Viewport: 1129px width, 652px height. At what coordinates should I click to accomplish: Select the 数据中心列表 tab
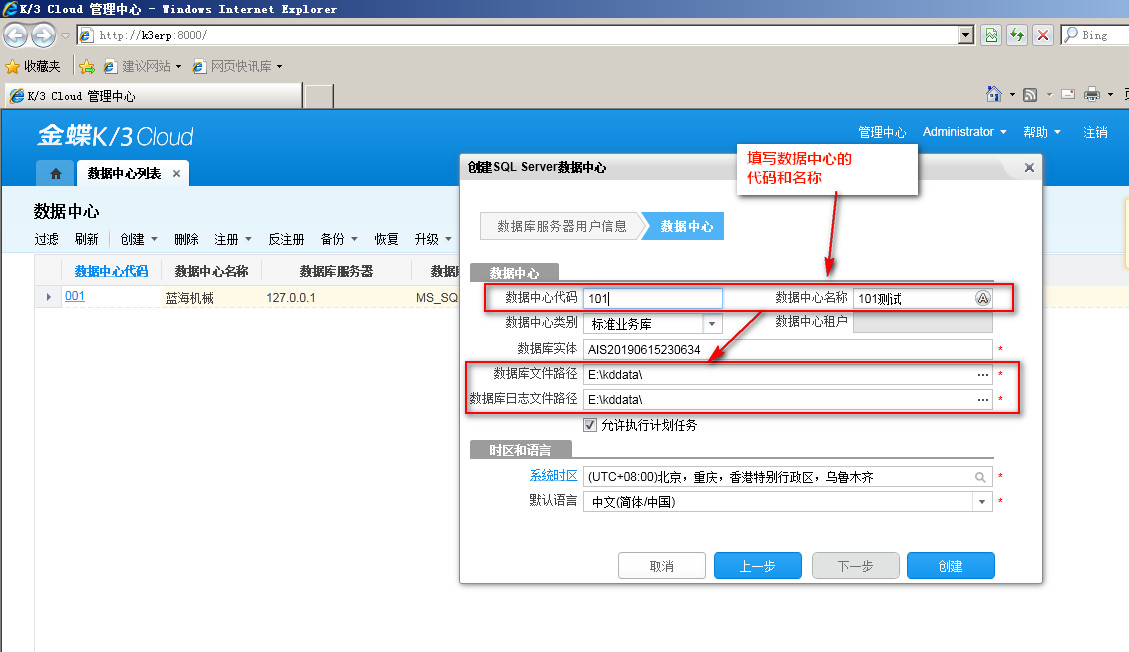pyautogui.click(x=125, y=173)
